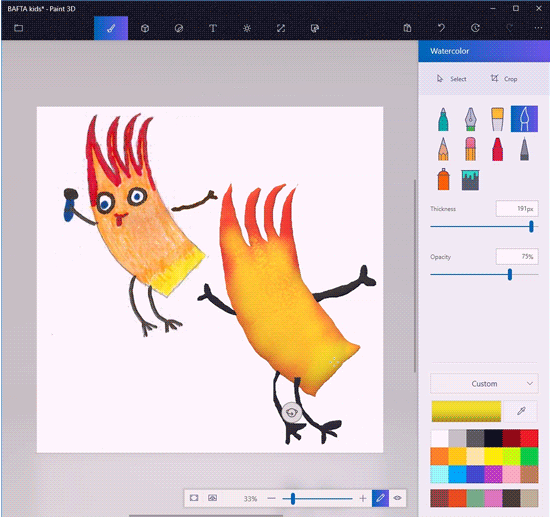Screen dimensions: 550x517
Task: Choose the Oil brush tool
Action: tap(497, 119)
